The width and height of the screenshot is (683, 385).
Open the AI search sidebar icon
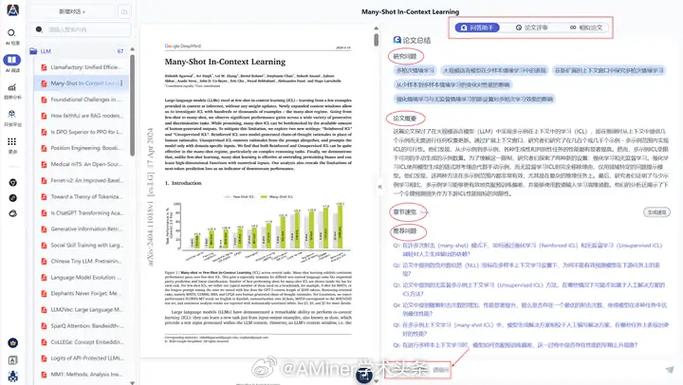pyautogui.click(x=12, y=33)
